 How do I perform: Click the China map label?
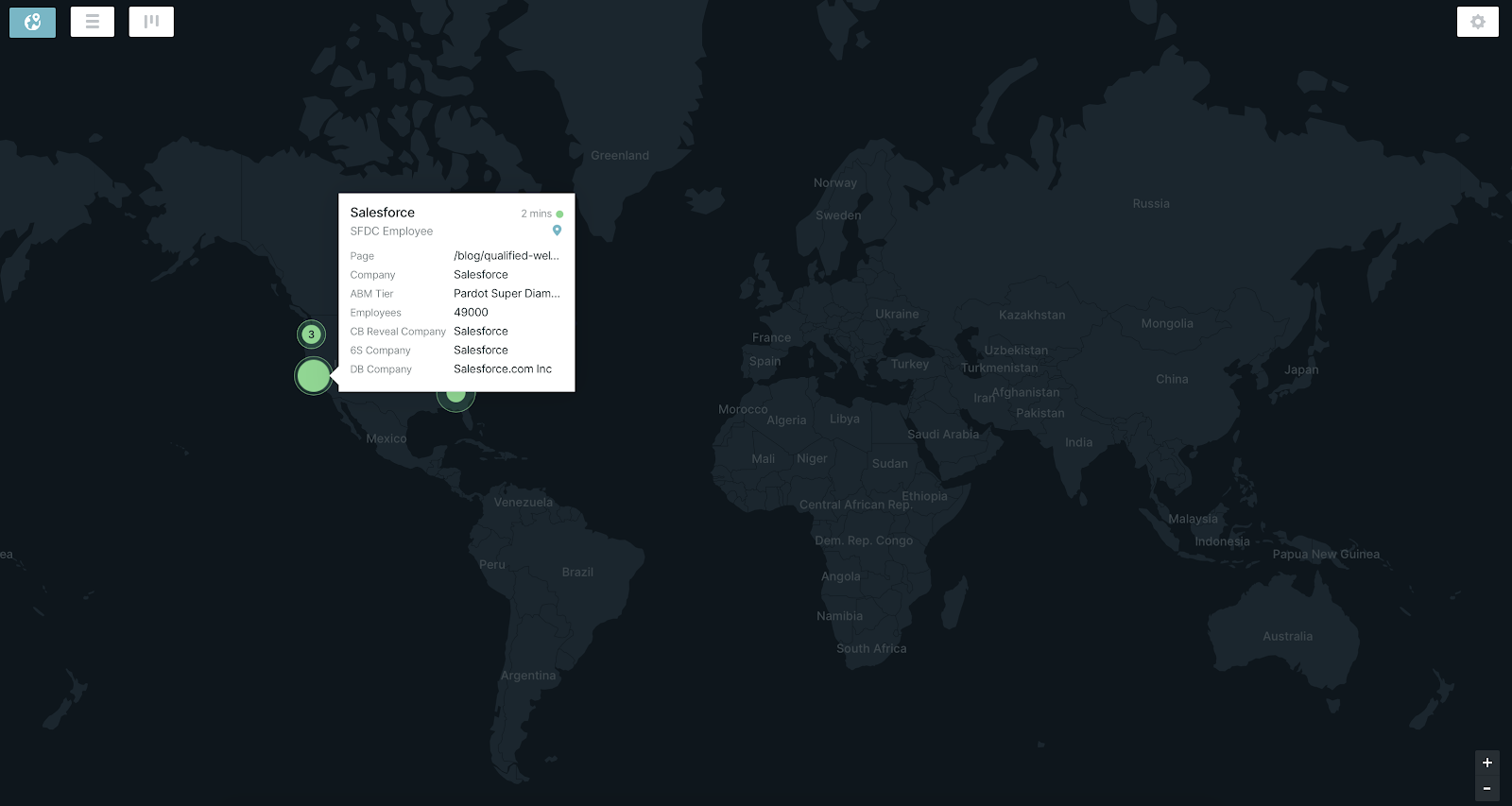pos(1172,380)
